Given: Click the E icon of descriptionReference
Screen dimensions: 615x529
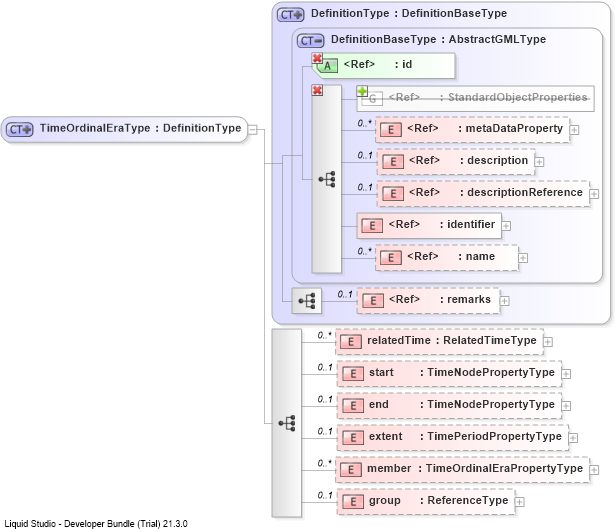Looking at the screenshot, I should pyautogui.click(x=393, y=194).
